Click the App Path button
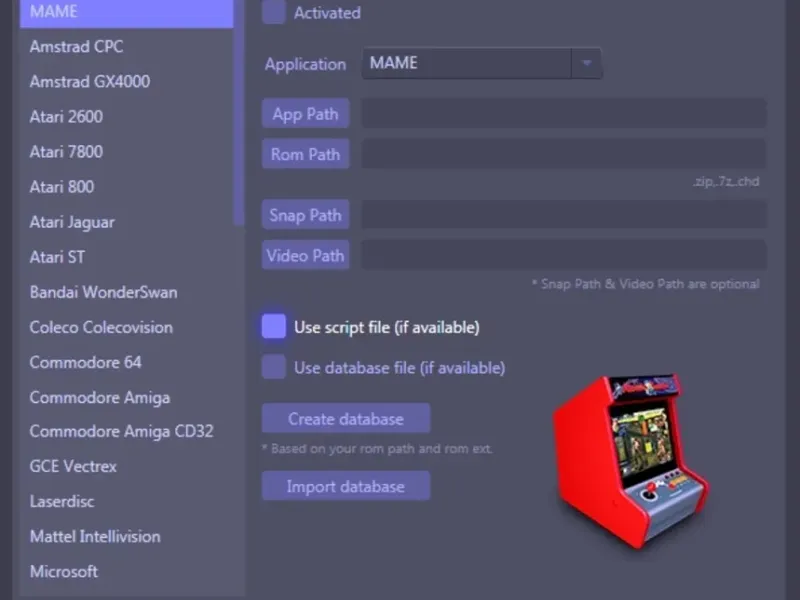Screen dimensions: 800x600 point(306,114)
